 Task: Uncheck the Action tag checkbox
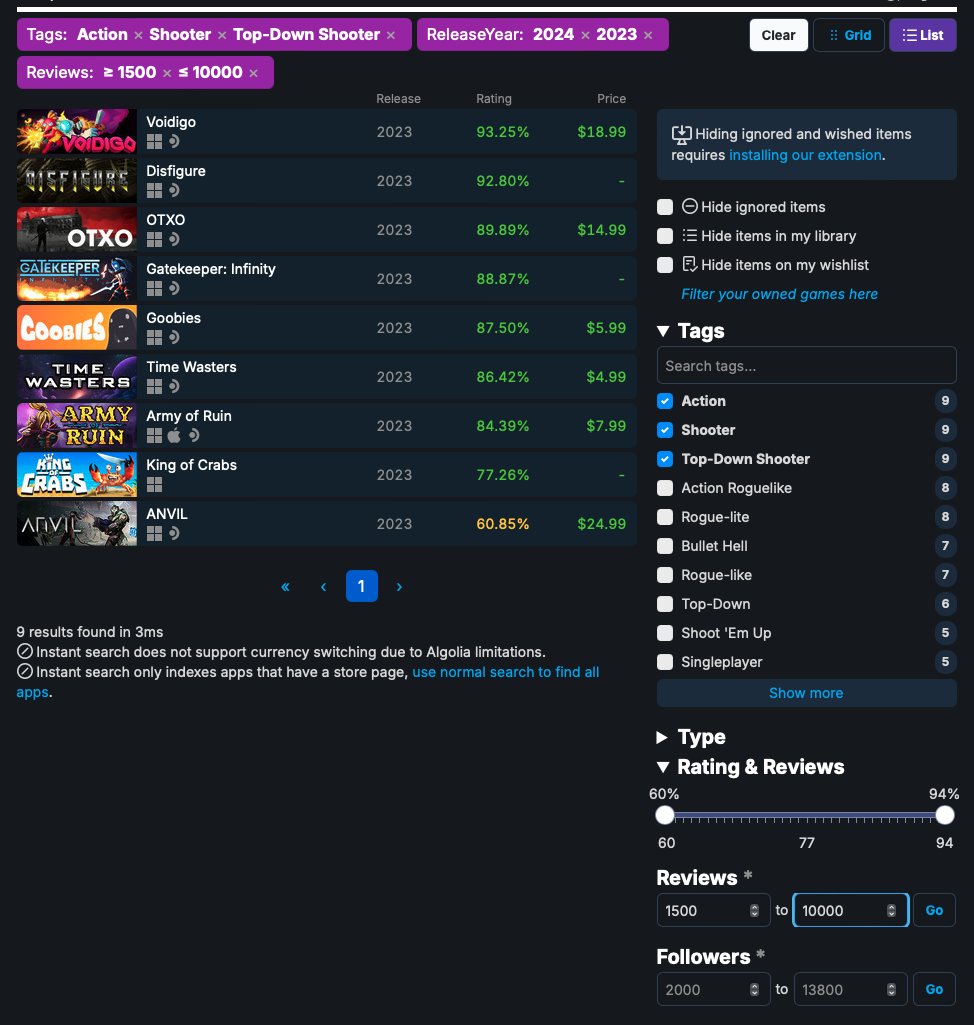(x=665, y=401)
